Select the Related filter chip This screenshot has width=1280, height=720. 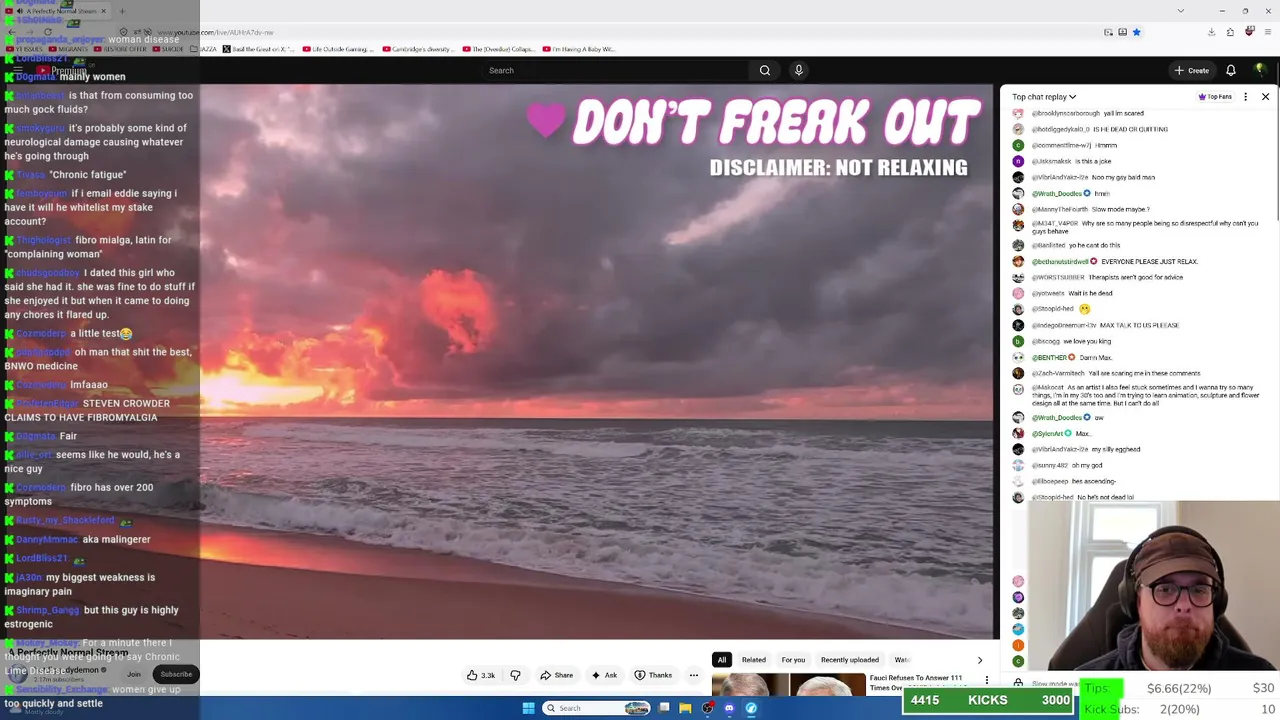753,660
